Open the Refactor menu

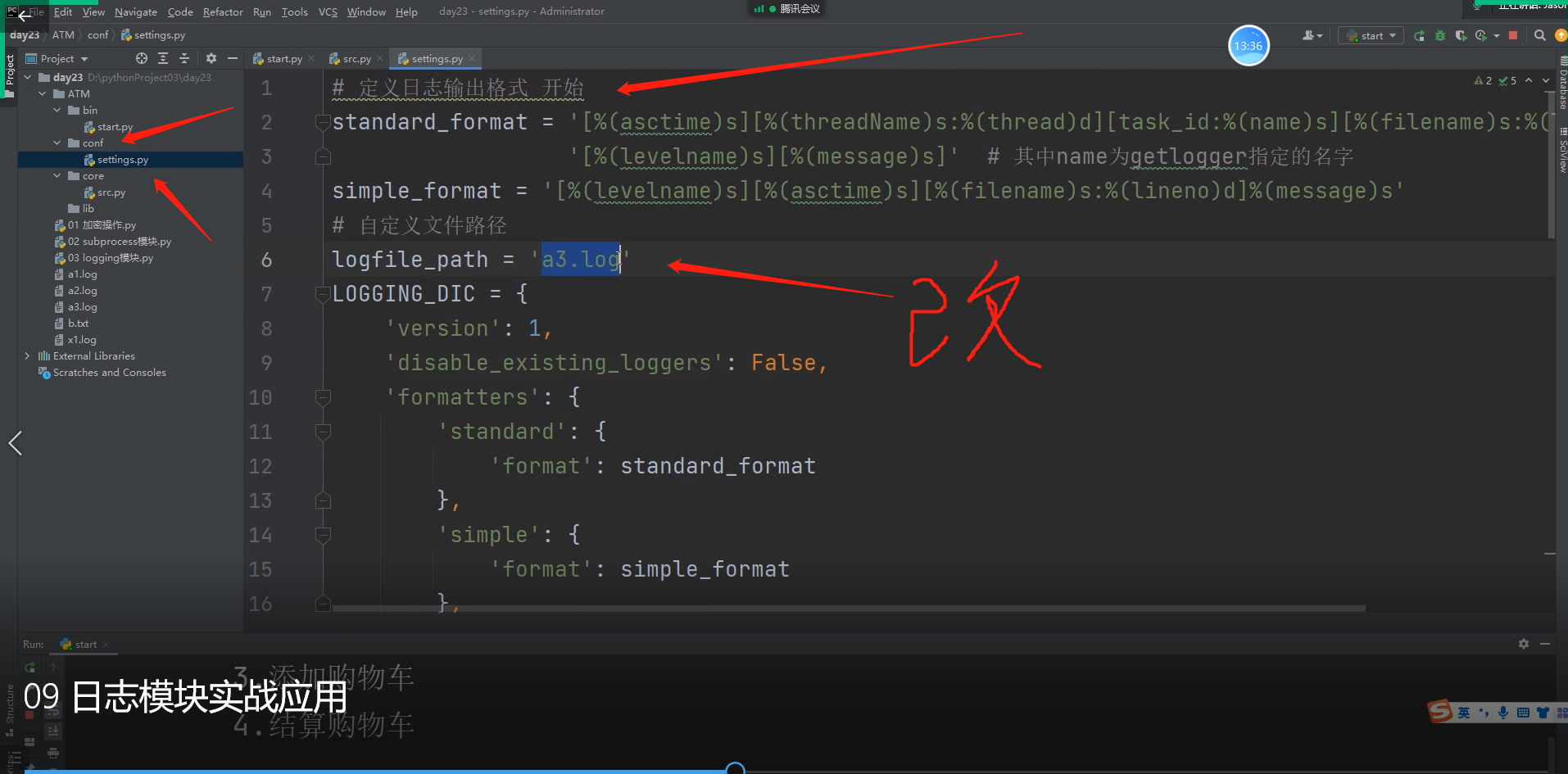223,11
